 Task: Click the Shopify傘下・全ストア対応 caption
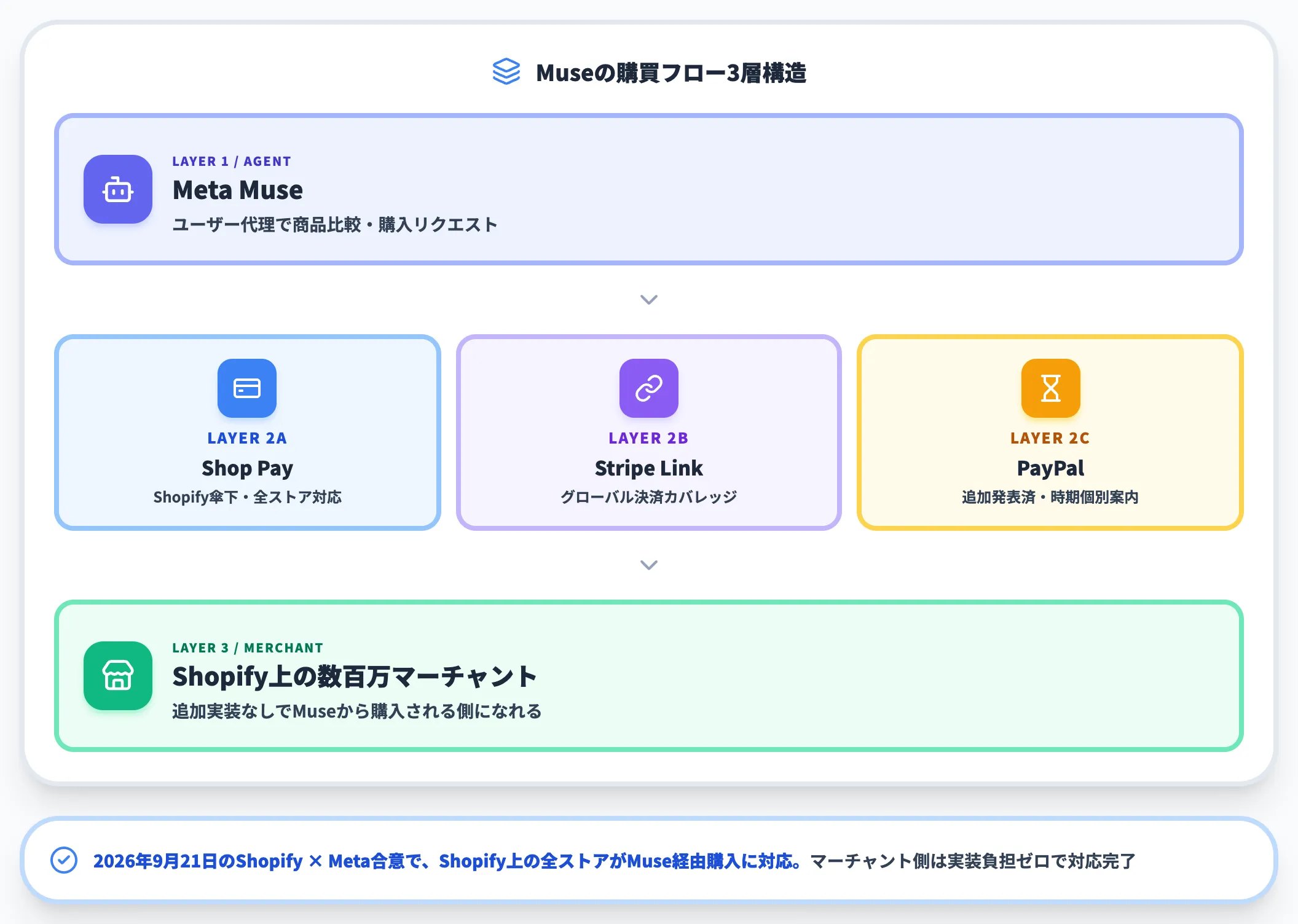point(247,497)
